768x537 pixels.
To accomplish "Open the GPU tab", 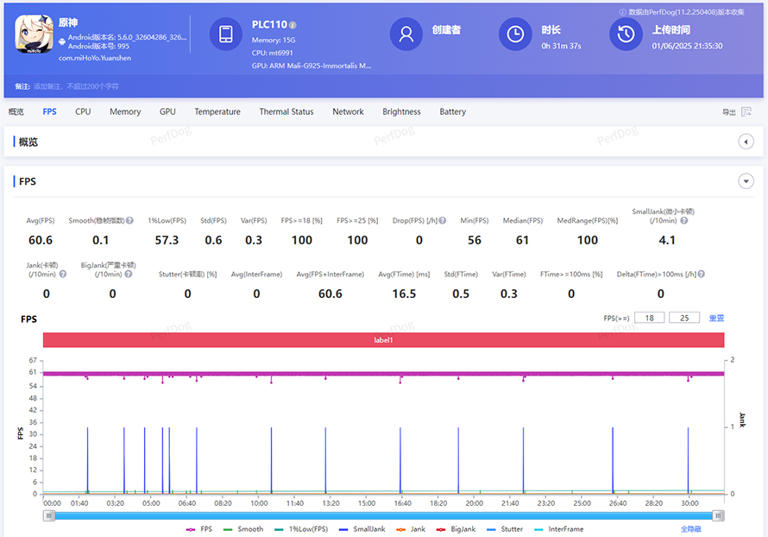I will [167, 112].
